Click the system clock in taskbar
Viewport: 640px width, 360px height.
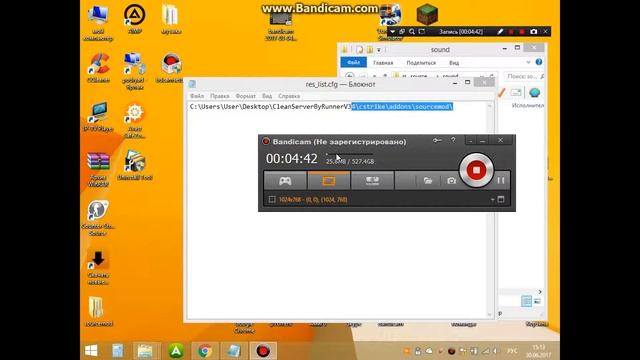(539, 351)
